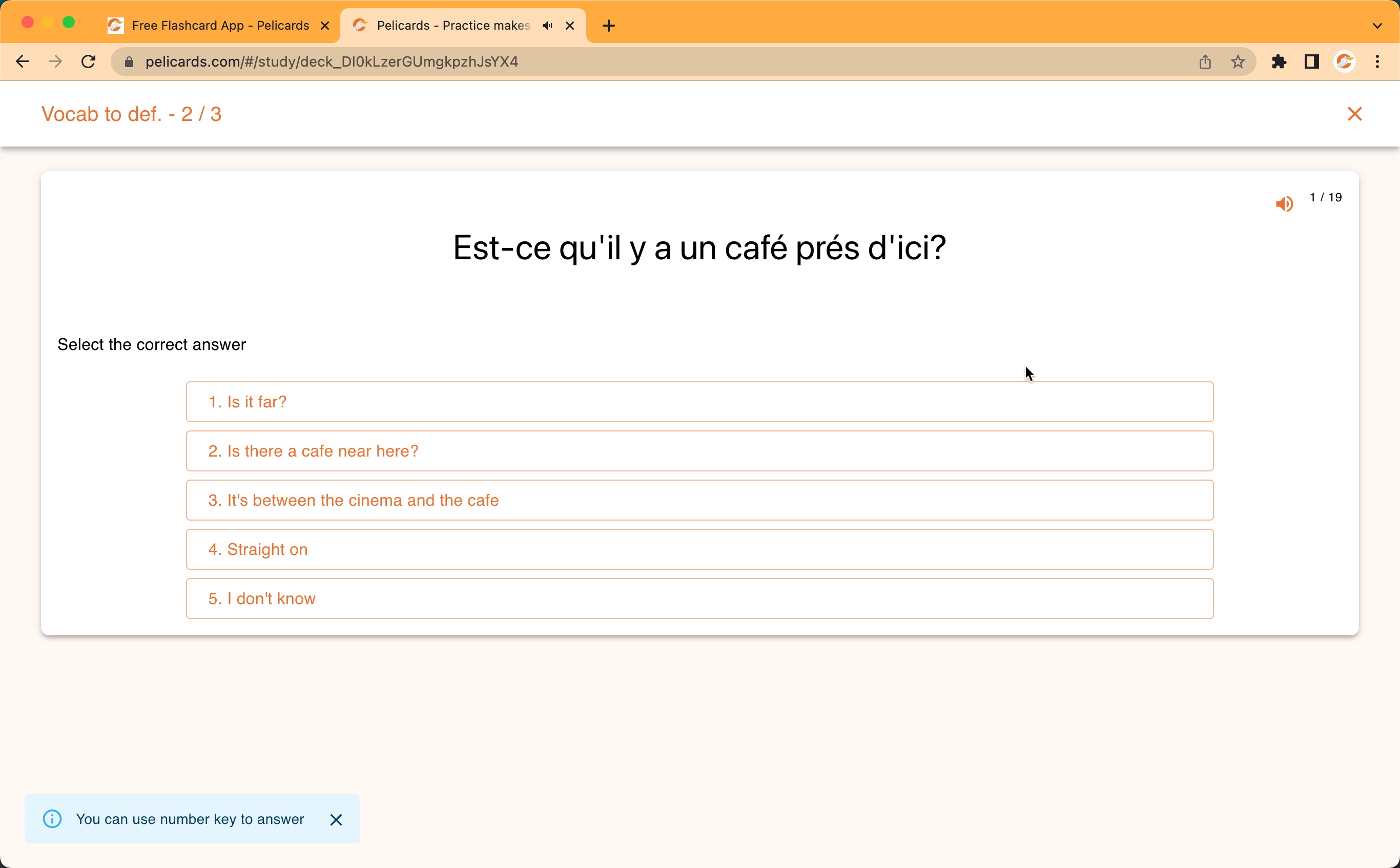The image size is (1400, 868).
Task: Choose answer 5. I don't know
Action: [699, 598]
